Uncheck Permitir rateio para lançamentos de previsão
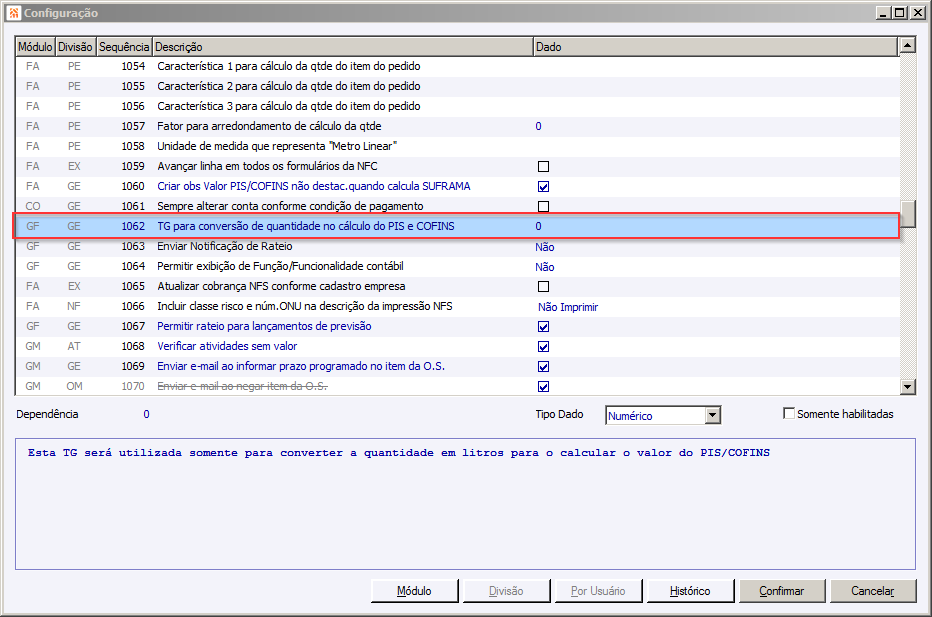Viewport: 932px width, 617px height. (x=543, y=326)
